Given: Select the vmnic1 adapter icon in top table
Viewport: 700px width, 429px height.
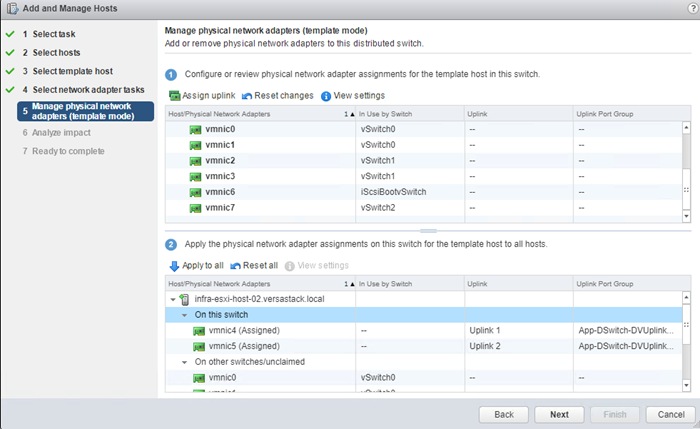Looking at the screenshot, I should pyautogui.click(x=195, y=145).
